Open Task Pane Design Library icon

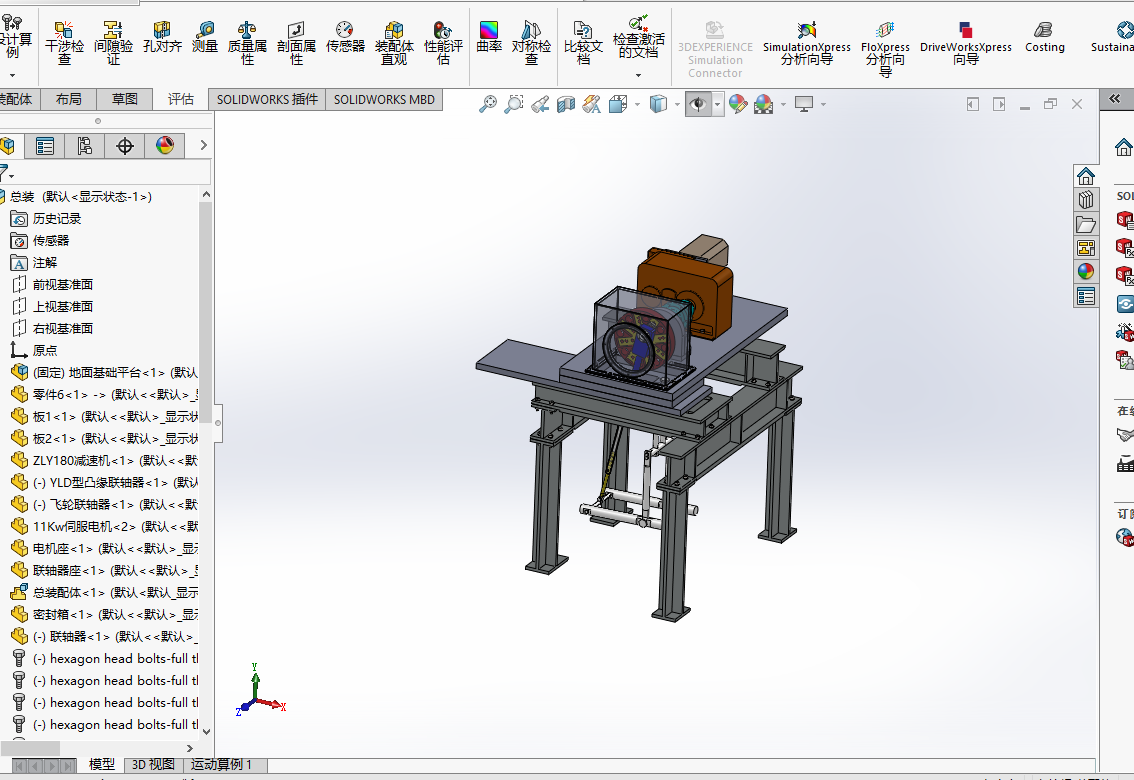(x=1086, y=200)
